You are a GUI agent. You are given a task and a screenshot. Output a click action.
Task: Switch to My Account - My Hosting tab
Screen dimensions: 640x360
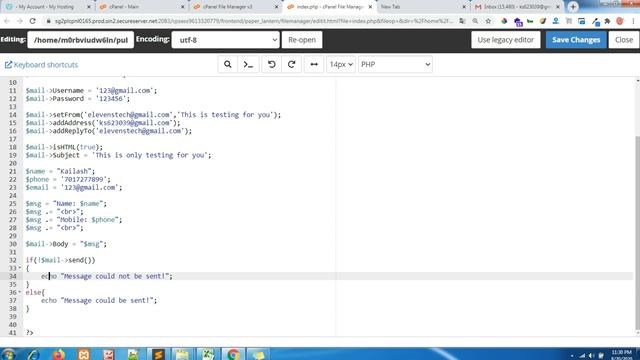pyautogui.click(x=46, y=7)
